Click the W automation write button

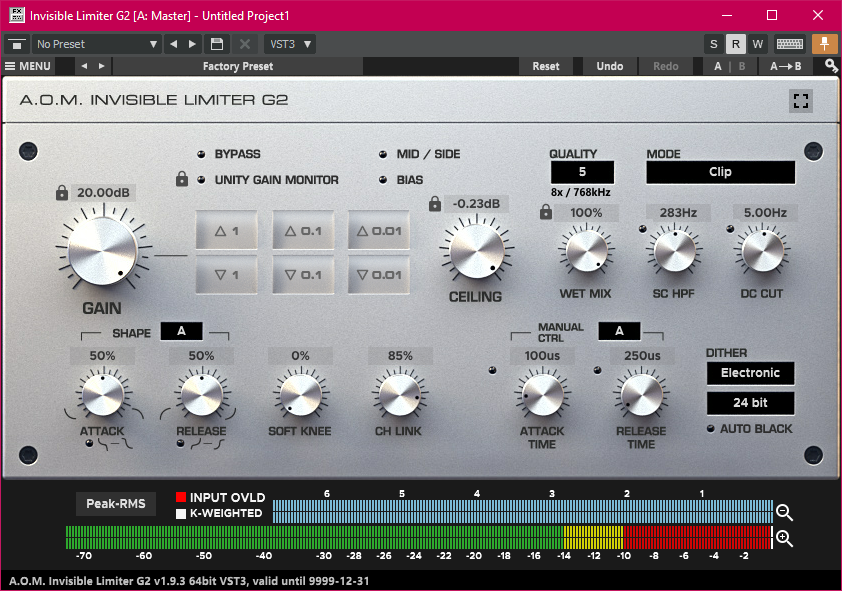[758, 44]
